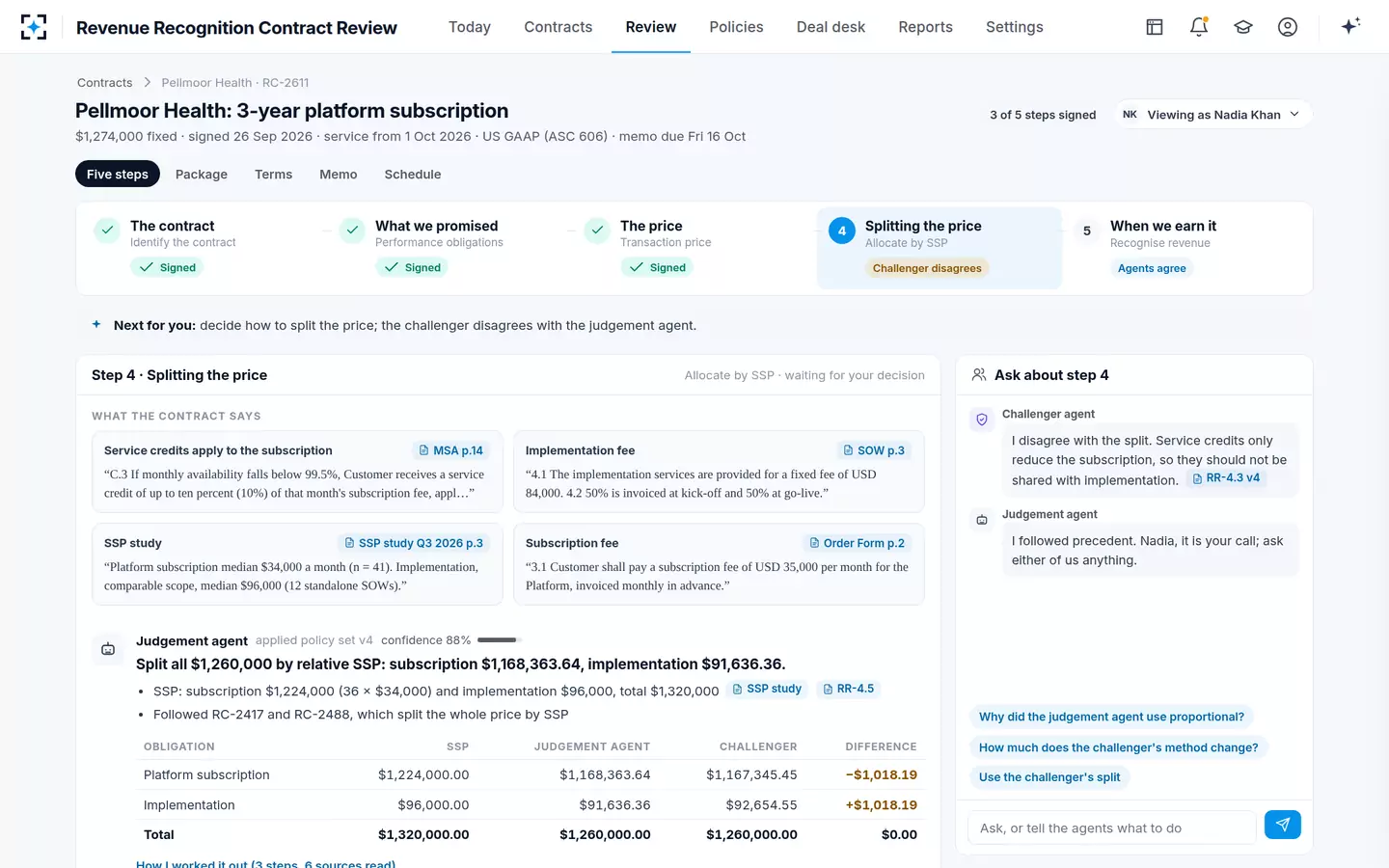Click the graduation cap learning icon
Image resolution: width=1389 pixels, height=868 pixels.
click(1243, 27)
